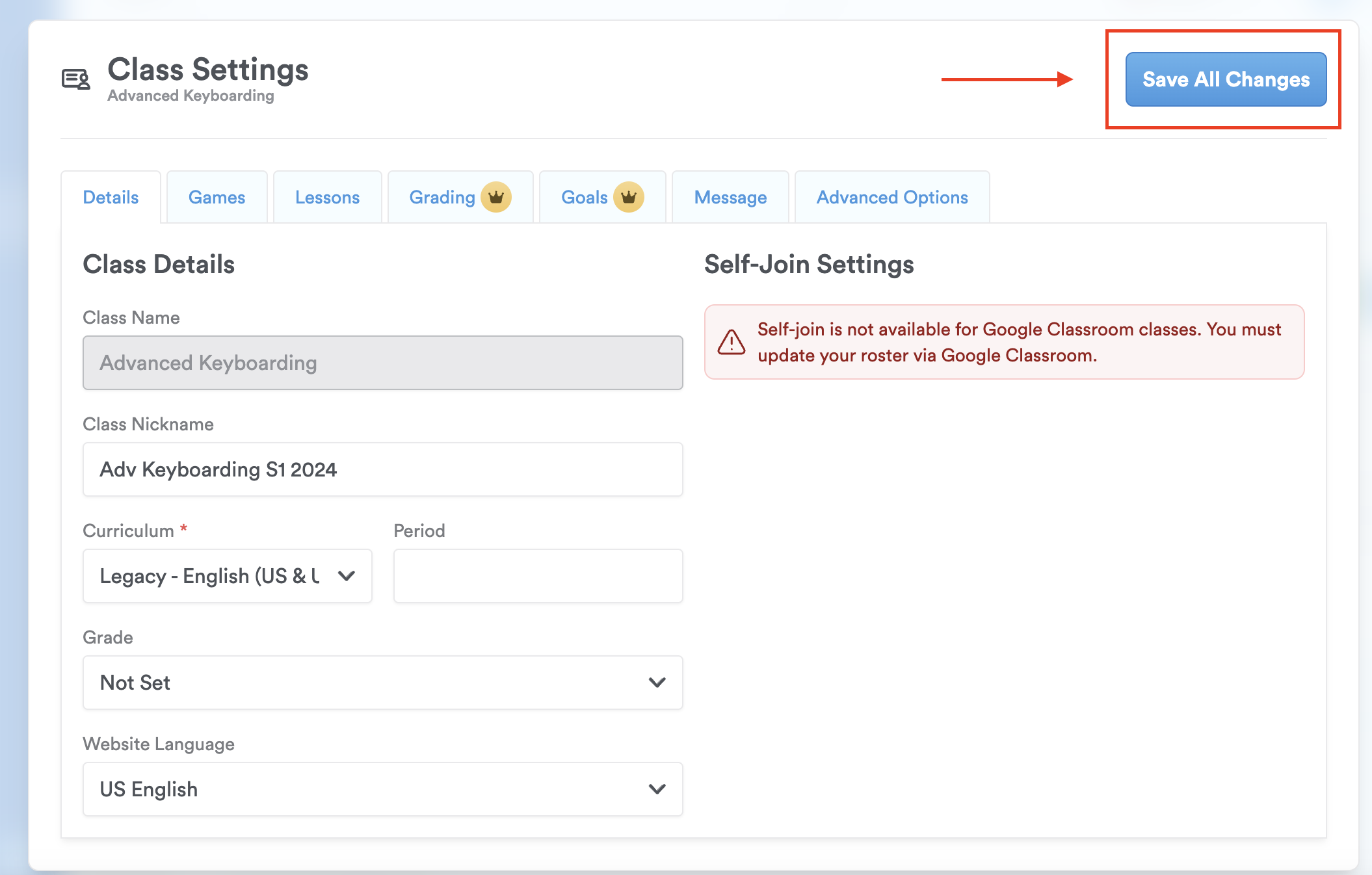The image size is (1372, 875).
Task: Click the Grade dropdown chevron arrow
Action: tap(657, 683)
